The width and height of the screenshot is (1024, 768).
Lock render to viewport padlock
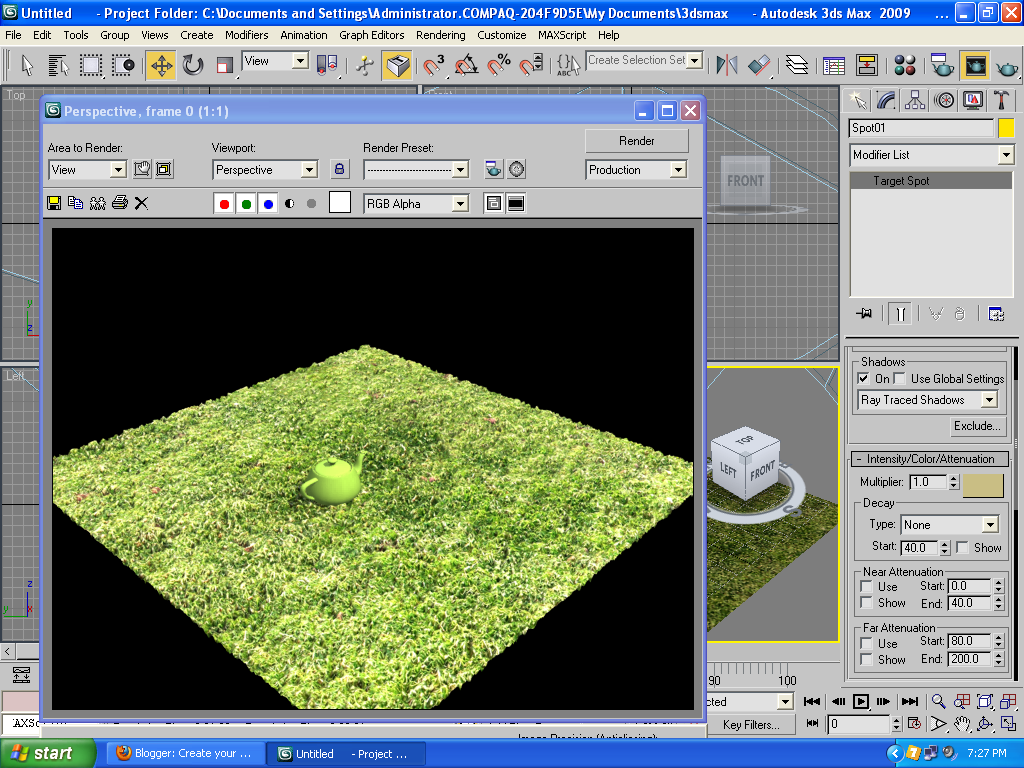339,169
